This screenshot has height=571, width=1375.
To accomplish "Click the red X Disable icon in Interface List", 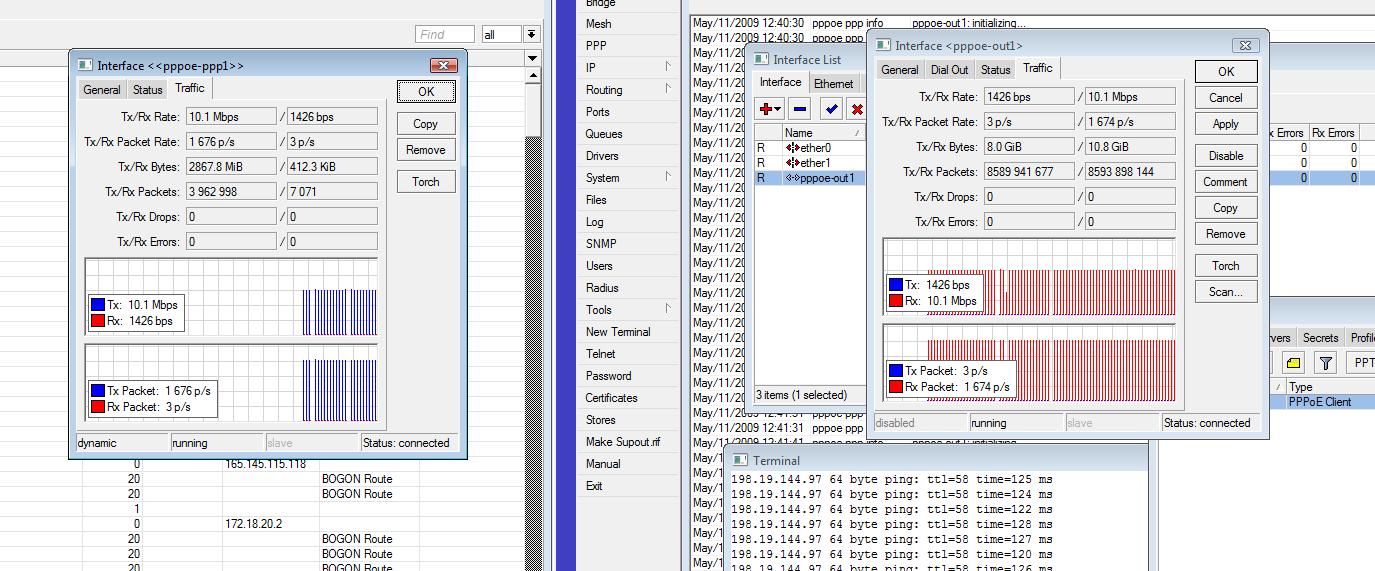I will (857, 109).
